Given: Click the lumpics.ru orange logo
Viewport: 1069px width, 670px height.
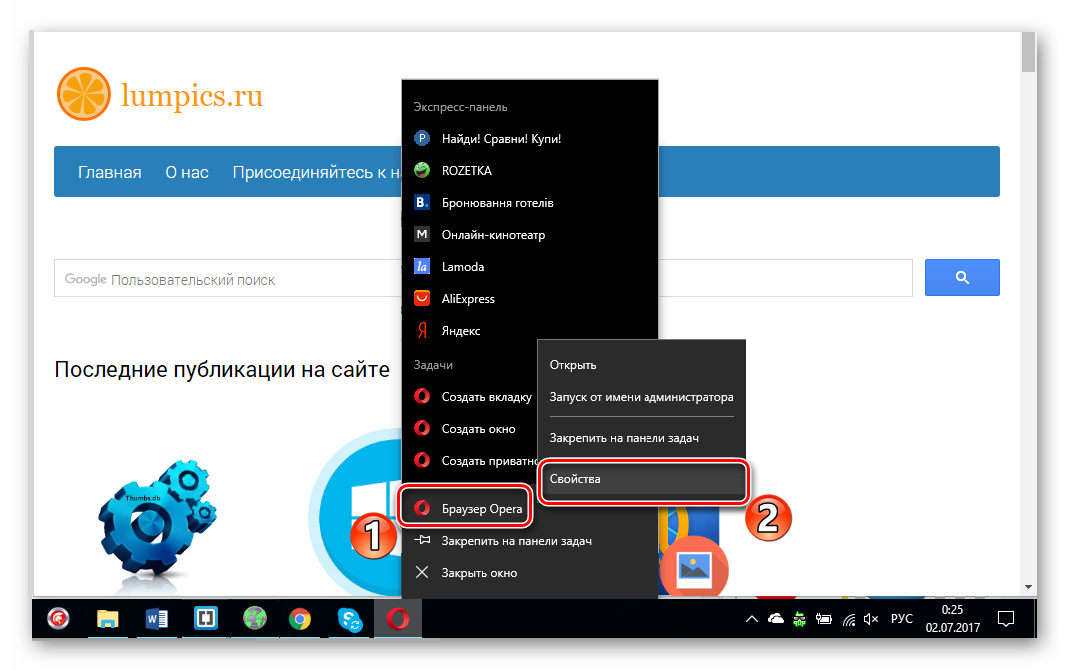Looking at the screenshot, I should pyautogui.click(x=84, y=94).
